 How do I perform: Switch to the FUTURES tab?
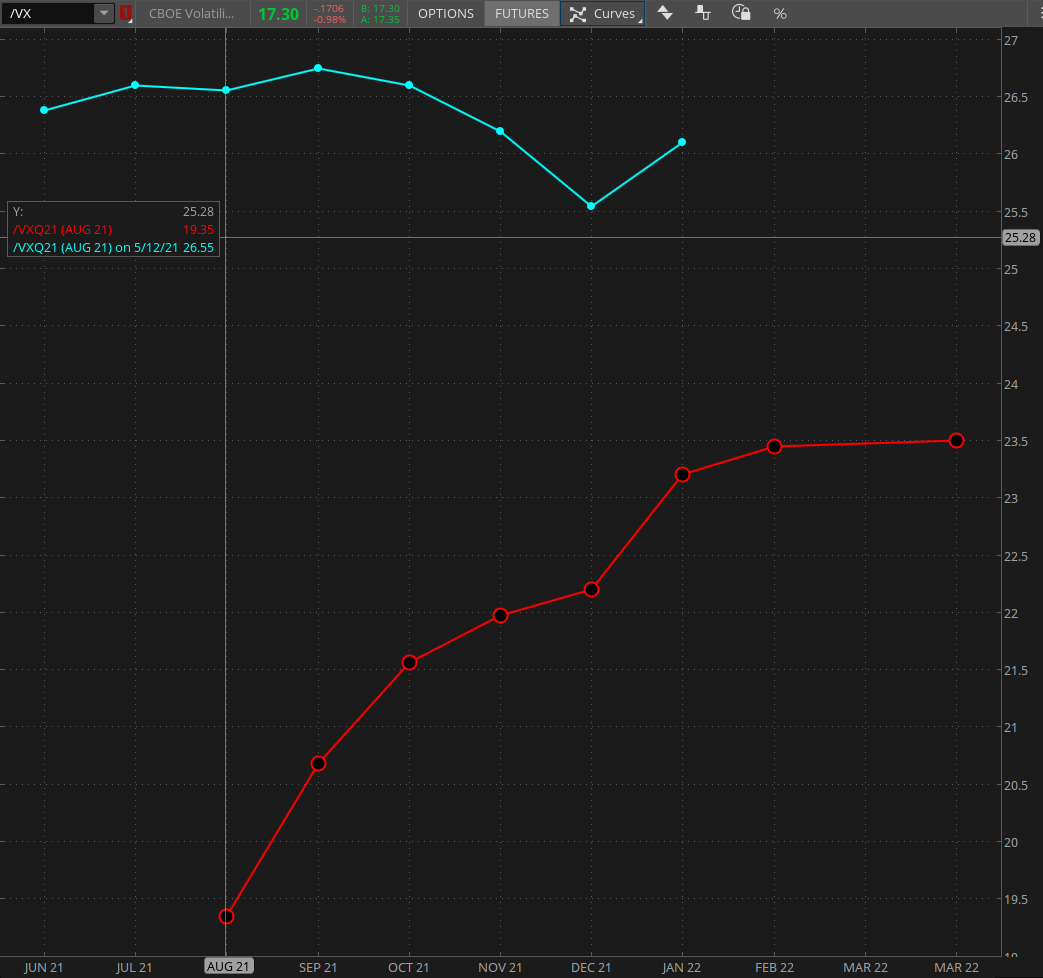[521, 14]
